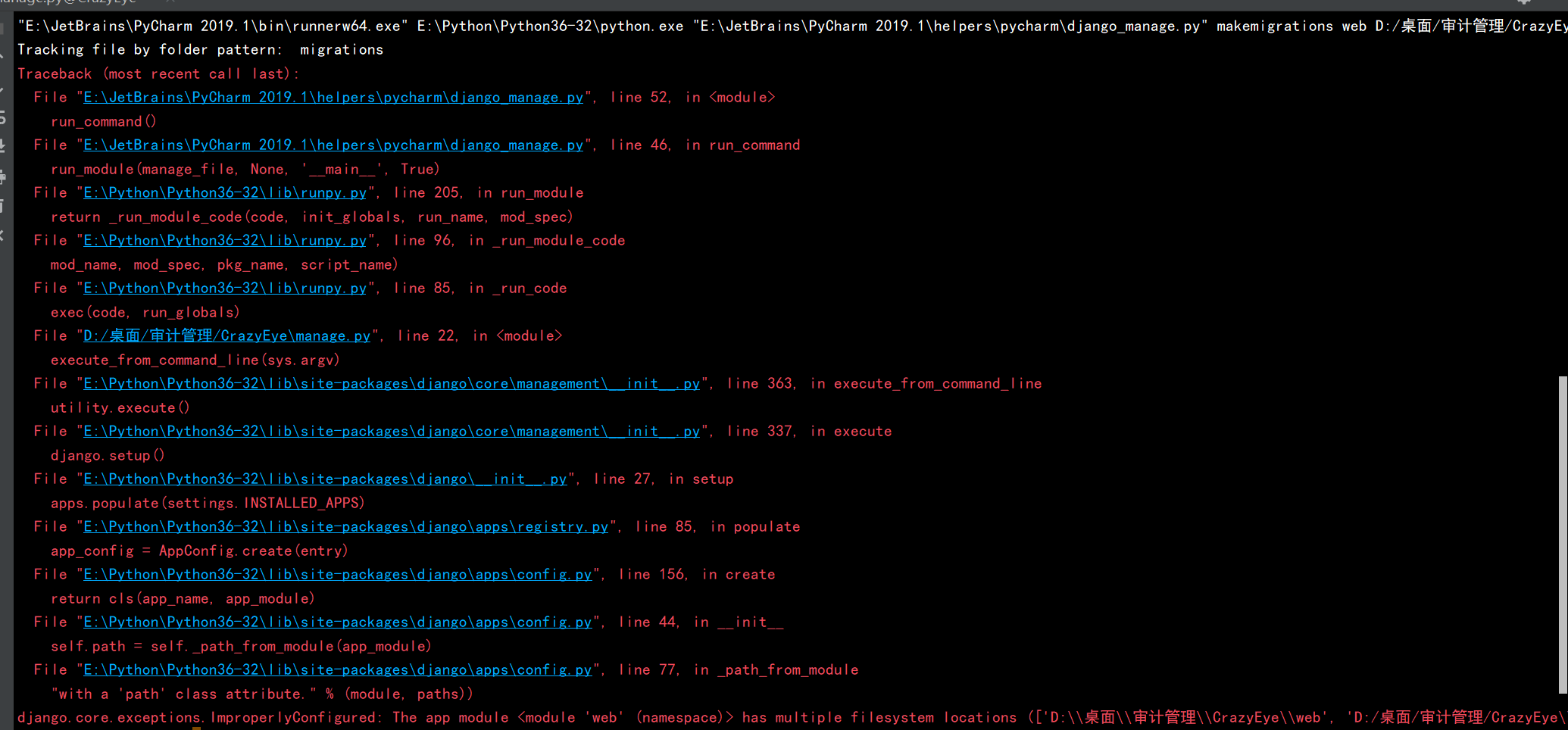The image size is (1568, 730).
Task: Click 'execute_from_command_line(sys.argv)' line
Action: [x=195, y=360]
